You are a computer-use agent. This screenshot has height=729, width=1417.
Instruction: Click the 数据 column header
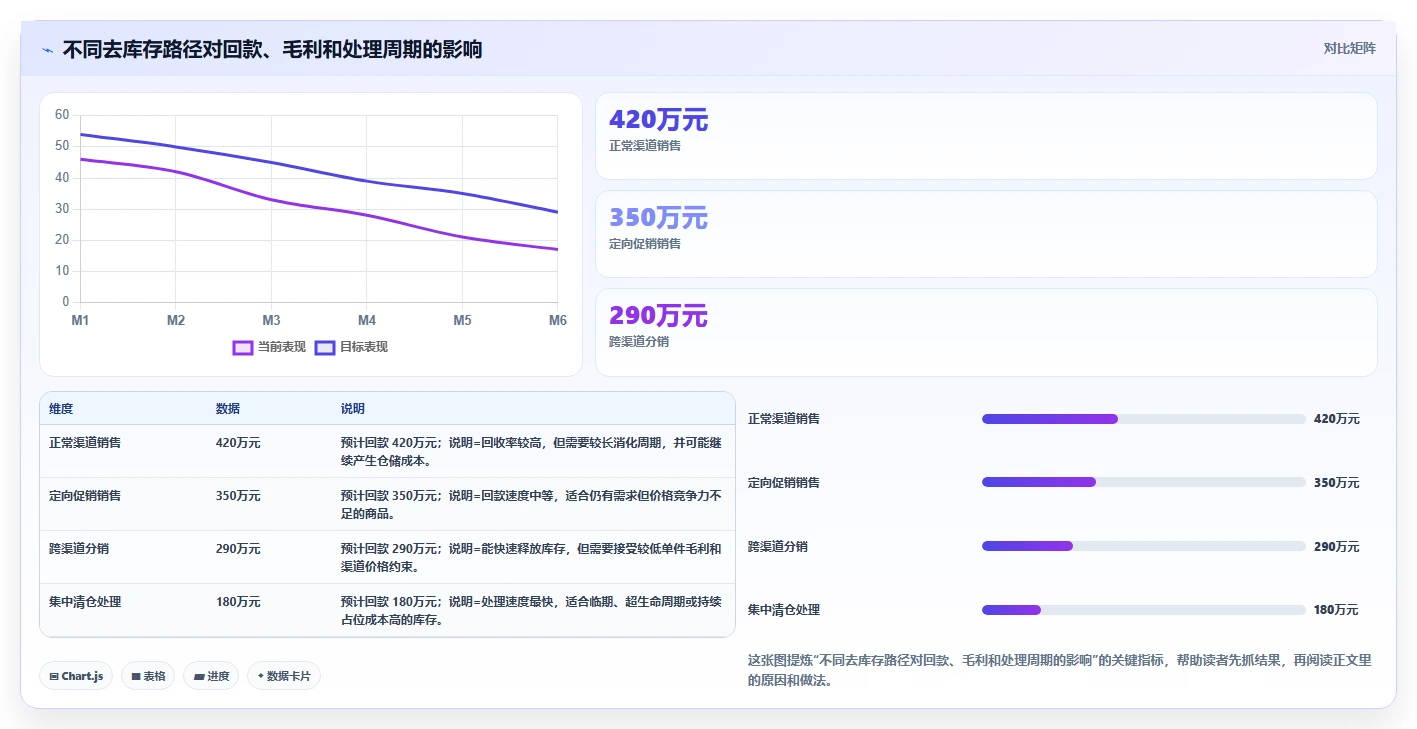click(228, 409)
